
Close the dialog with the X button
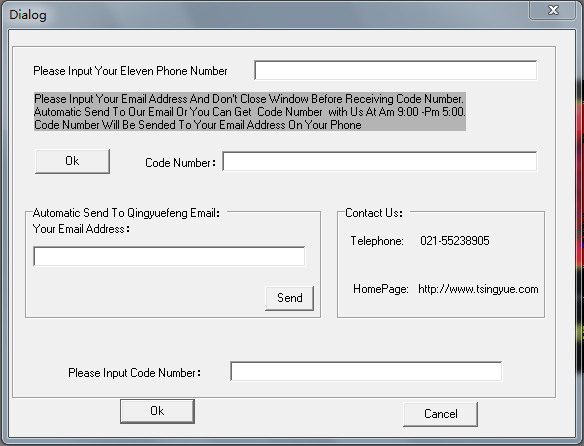click(553, 10)
